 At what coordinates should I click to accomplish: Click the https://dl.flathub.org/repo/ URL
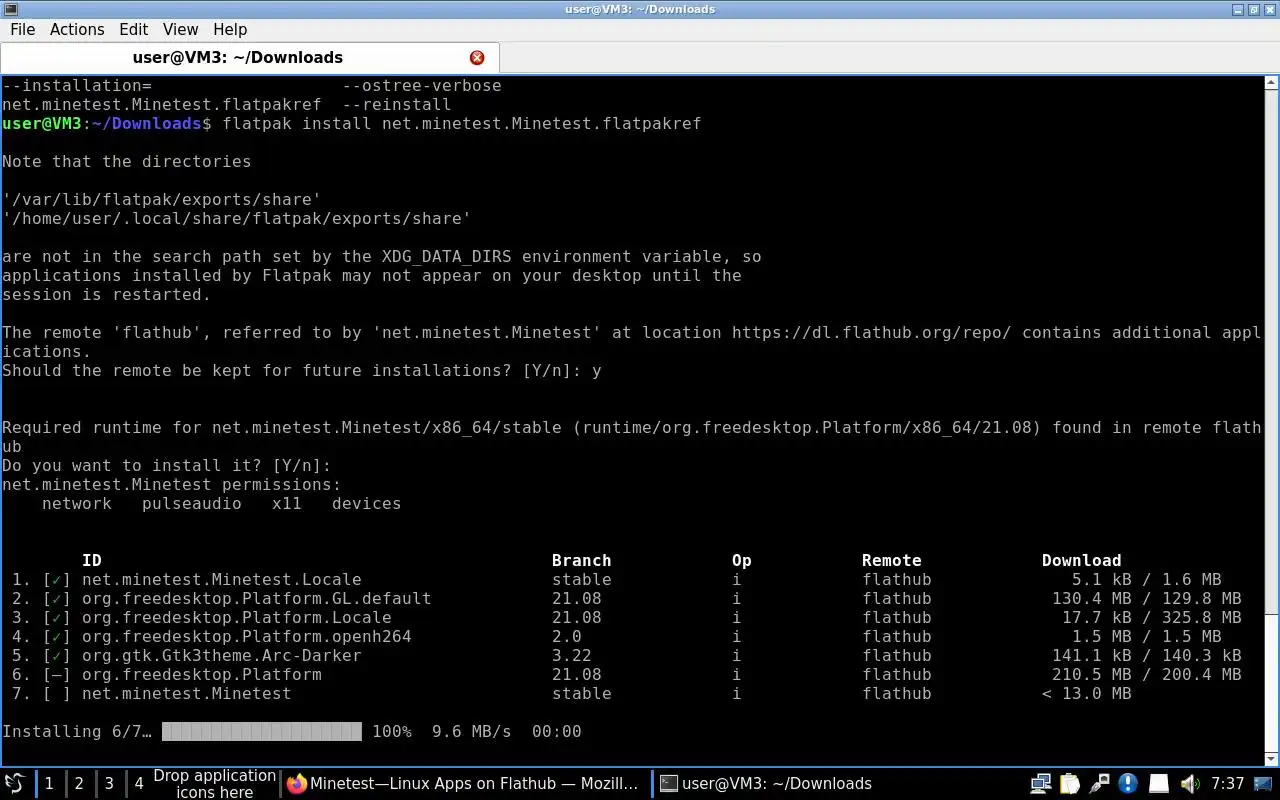(x=872, y=332)
